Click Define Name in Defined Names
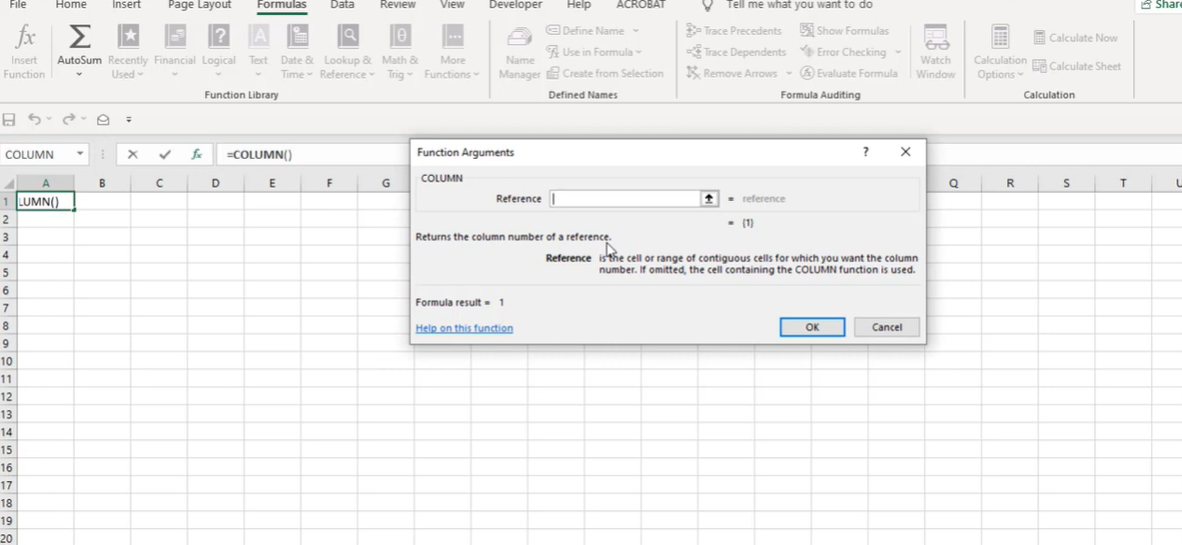1182x545 pixels. (x=586, y=31)
